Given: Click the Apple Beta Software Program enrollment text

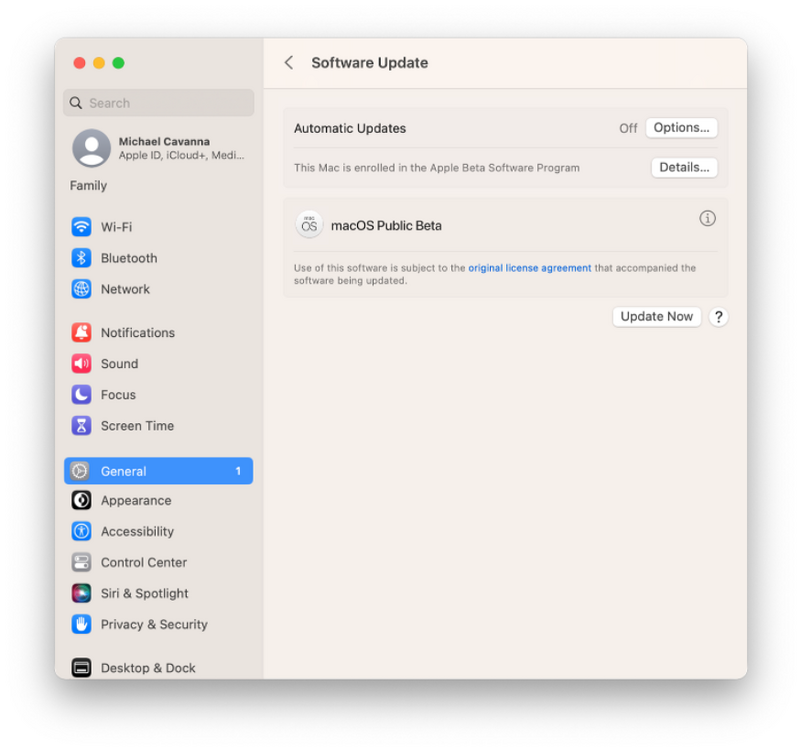Looking at the screenshot, I should (437, 168).
